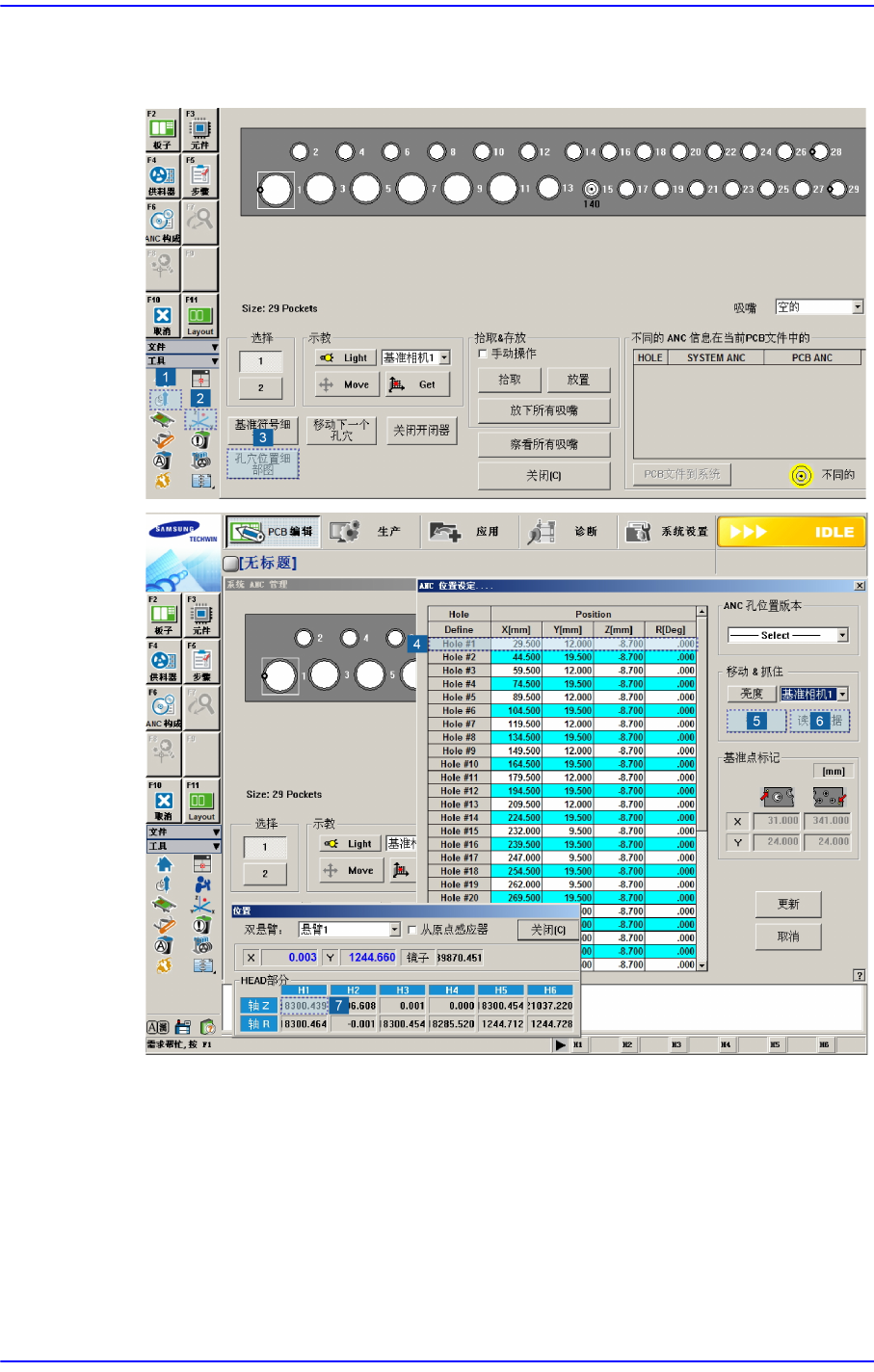
Task: Click the Hole #10 row label
Action: tap(460, 764)
